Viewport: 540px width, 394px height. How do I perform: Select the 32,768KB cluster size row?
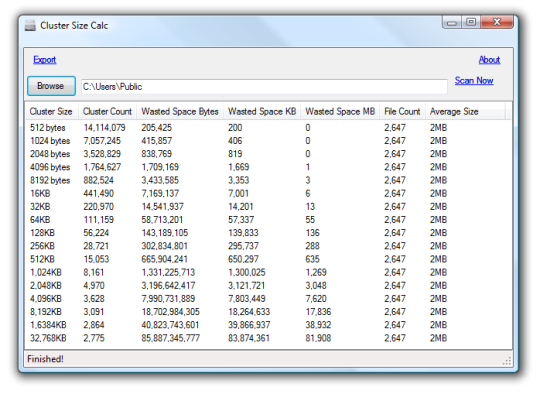tap(269, 338)
